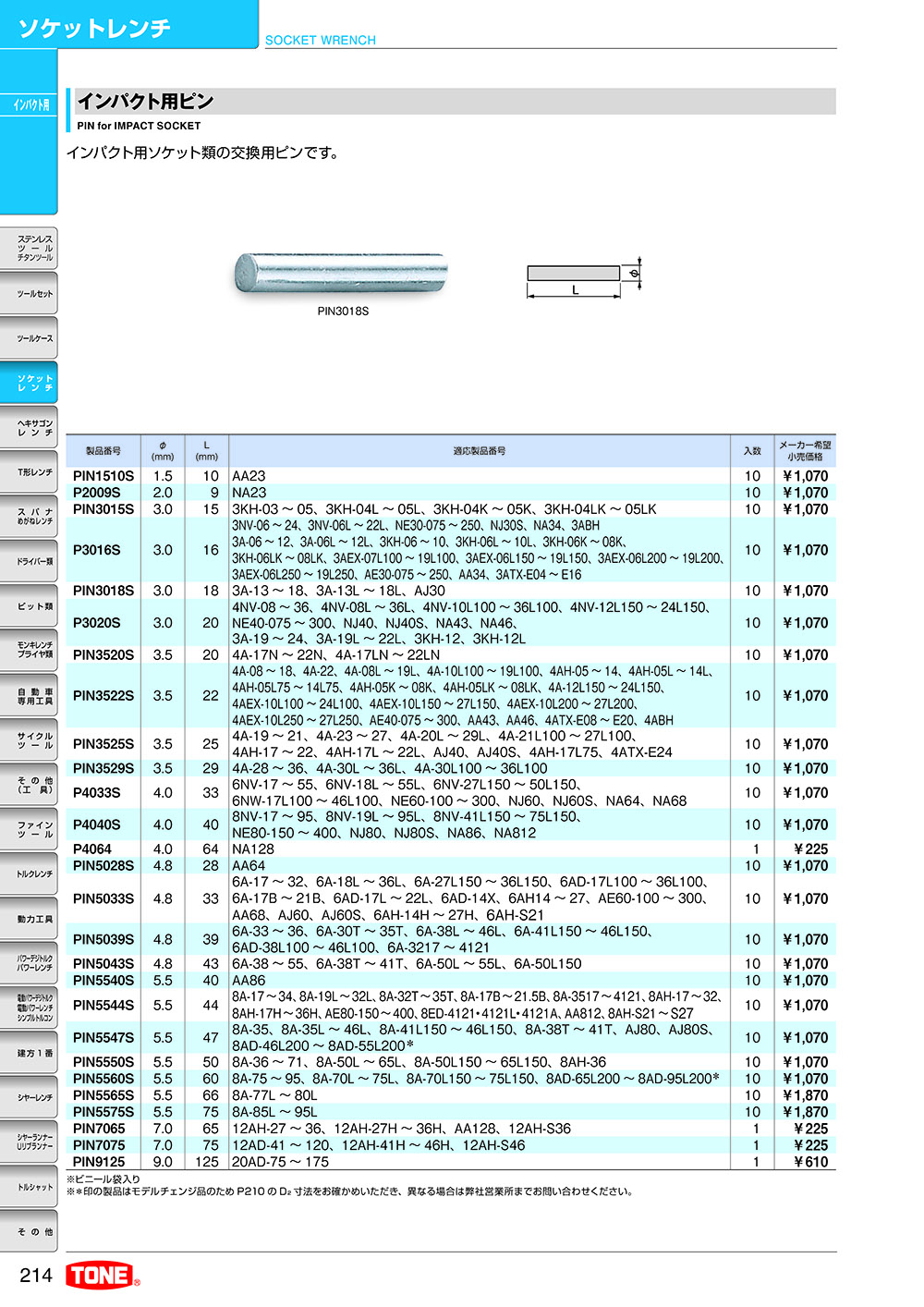Click product number PIN5540S
Screen dimensions: 924x1307
(103, 981)
